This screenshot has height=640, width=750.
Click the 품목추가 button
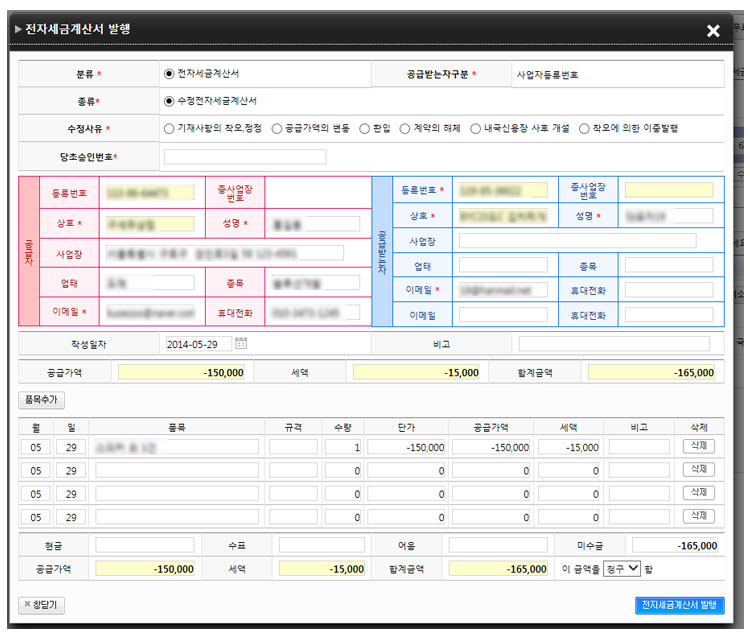[41, 400]
